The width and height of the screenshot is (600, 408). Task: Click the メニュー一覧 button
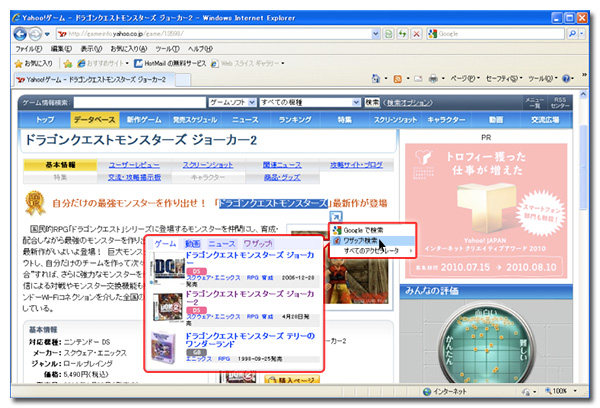coord(534,103)
